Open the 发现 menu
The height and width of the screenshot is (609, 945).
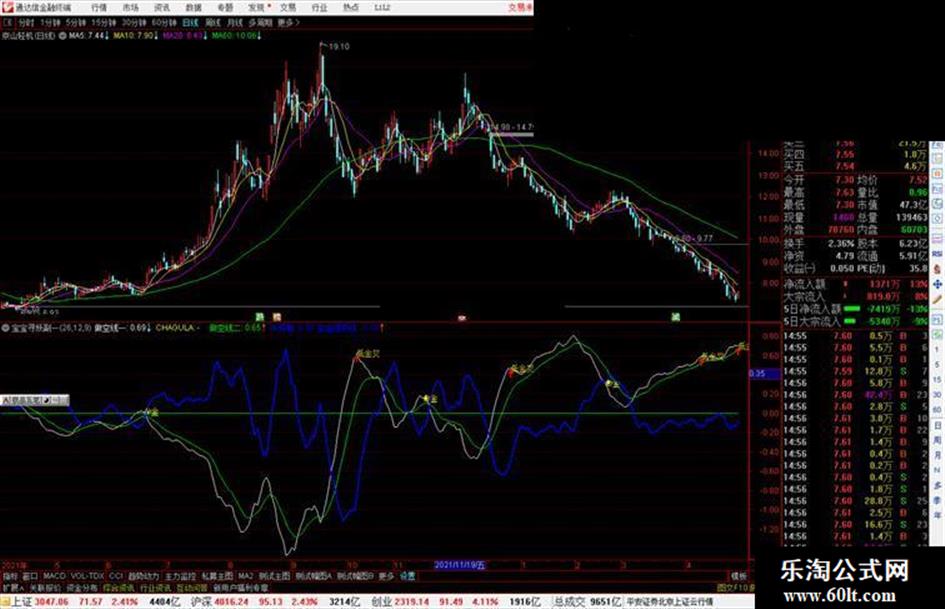coord(257,7)
